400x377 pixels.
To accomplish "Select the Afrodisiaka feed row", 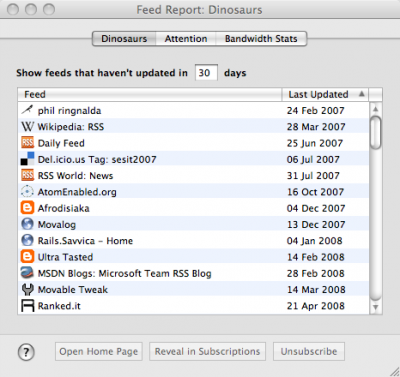I will (194, 208).
